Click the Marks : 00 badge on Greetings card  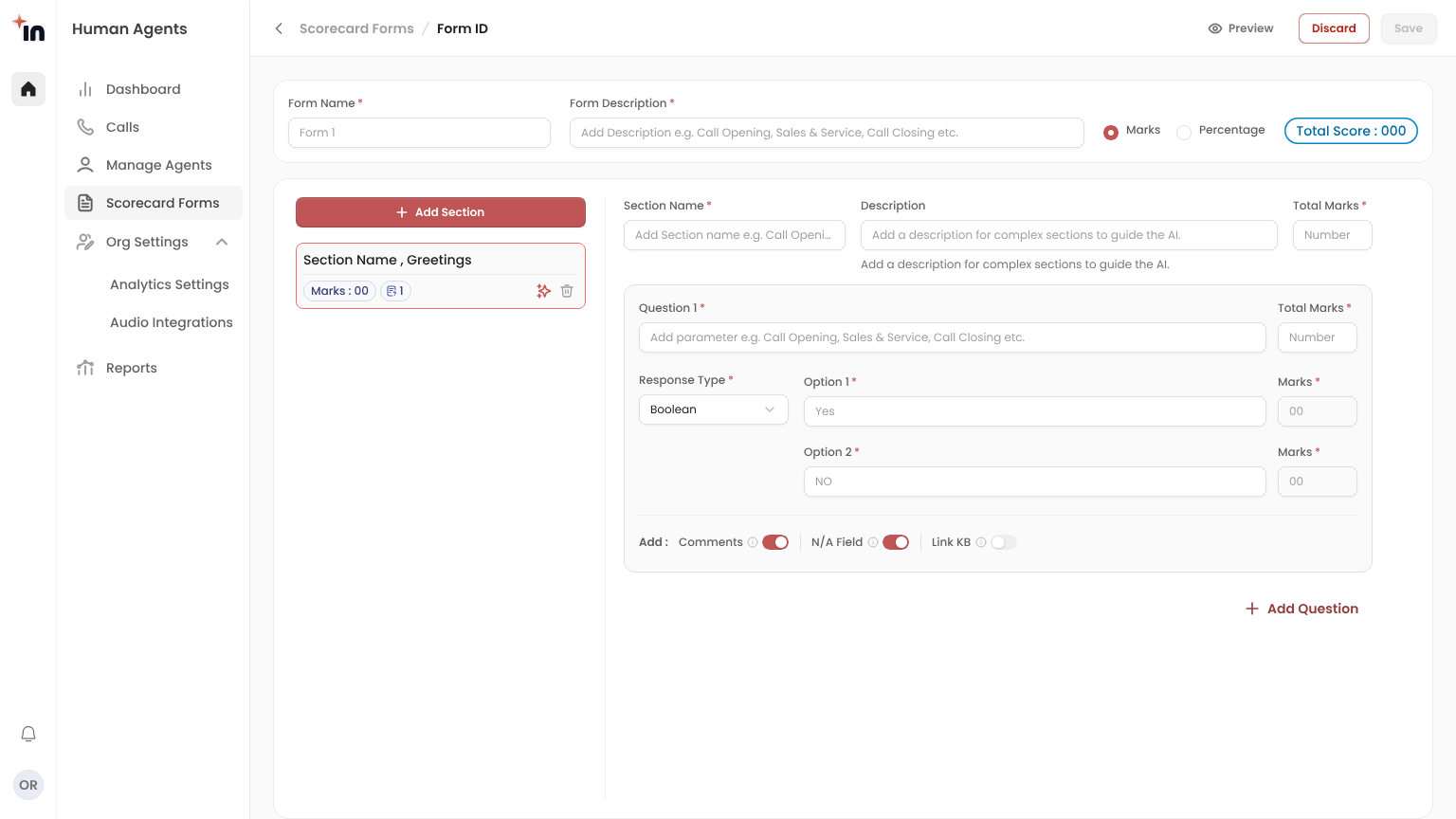[x=339, y=291]
